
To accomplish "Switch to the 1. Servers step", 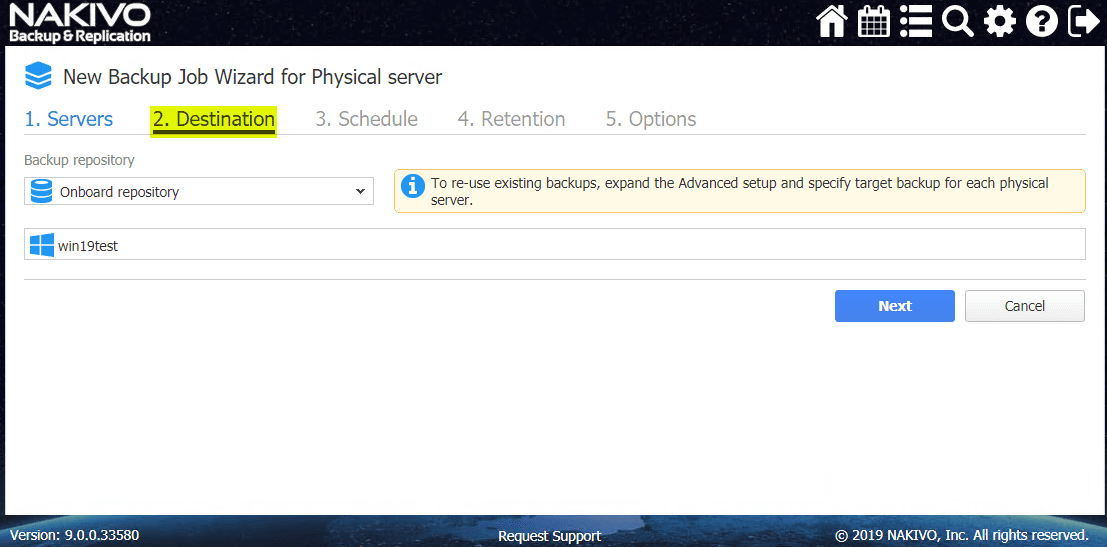I will 69,119.
